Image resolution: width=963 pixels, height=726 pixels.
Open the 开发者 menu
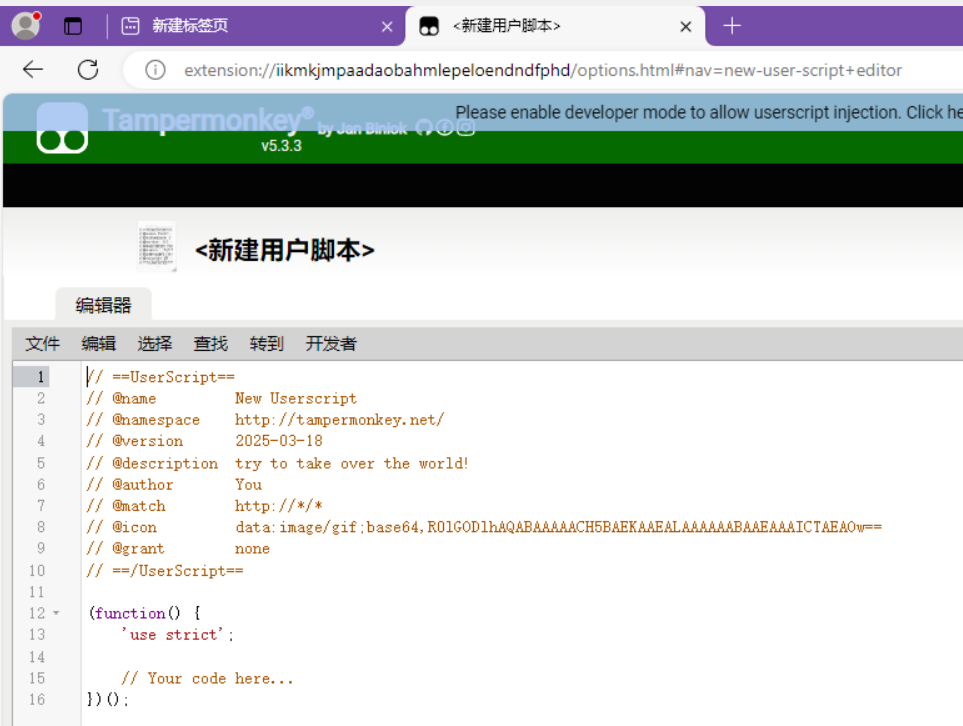click(331, 344)
